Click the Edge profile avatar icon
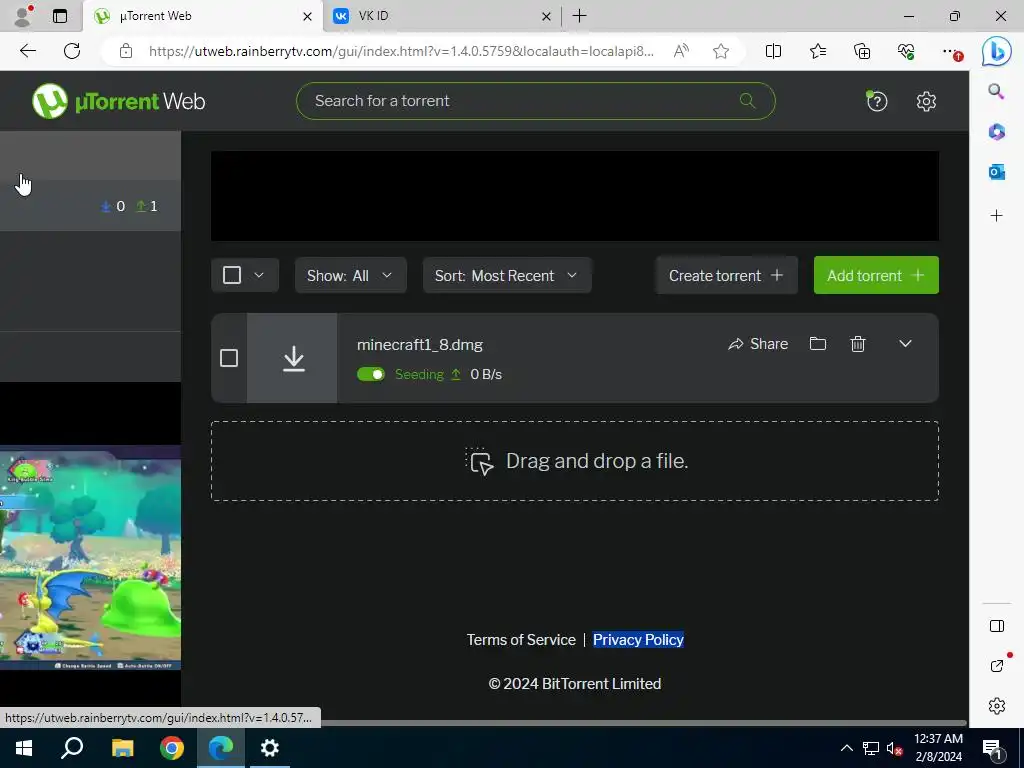The height and width of the screenshot is (768, 1024). [x=23, y=16]
